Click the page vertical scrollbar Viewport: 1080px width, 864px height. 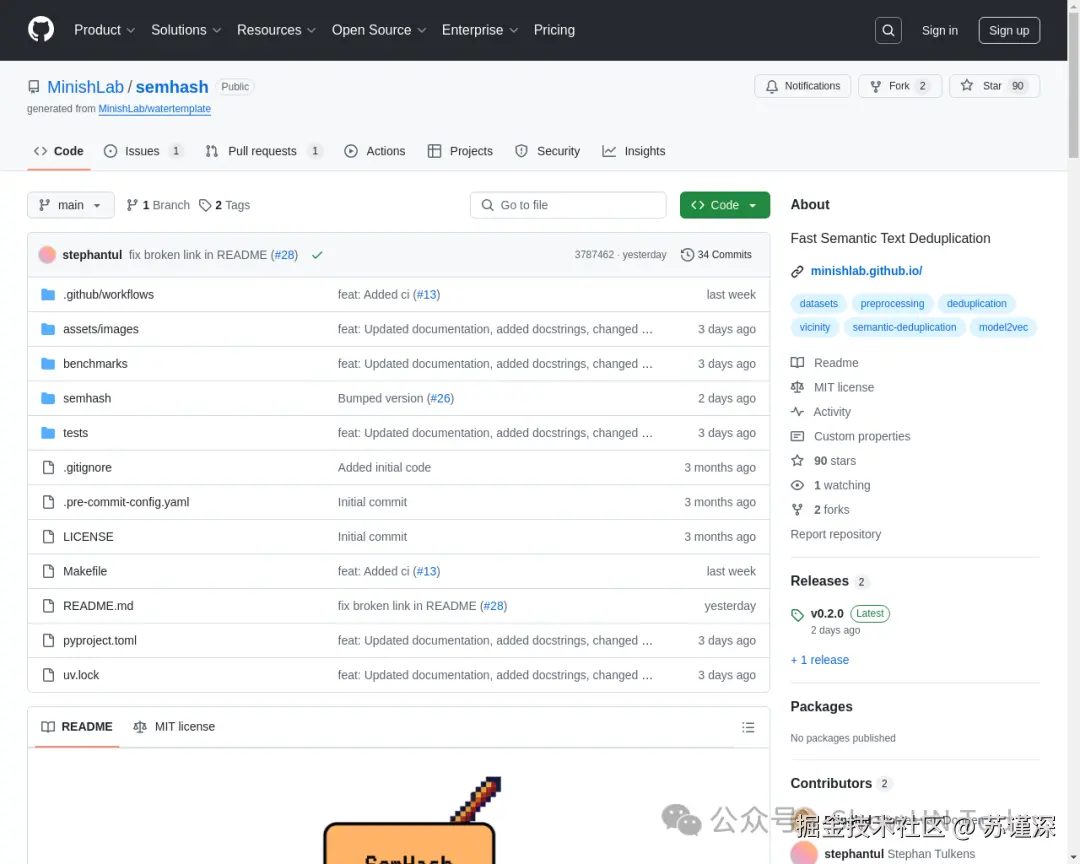pyautogui.click(x=1073, y=83)
